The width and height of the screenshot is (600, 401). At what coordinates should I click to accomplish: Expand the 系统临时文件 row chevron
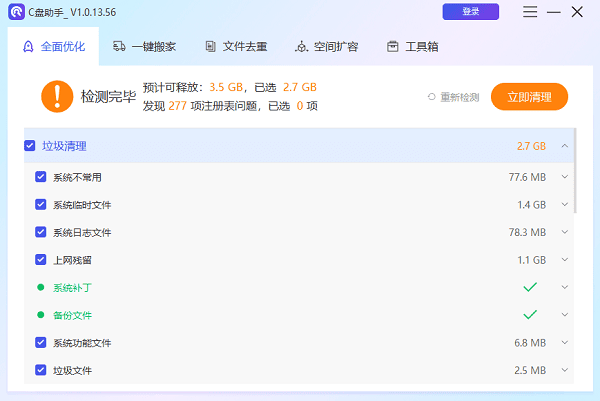[565, 204]
